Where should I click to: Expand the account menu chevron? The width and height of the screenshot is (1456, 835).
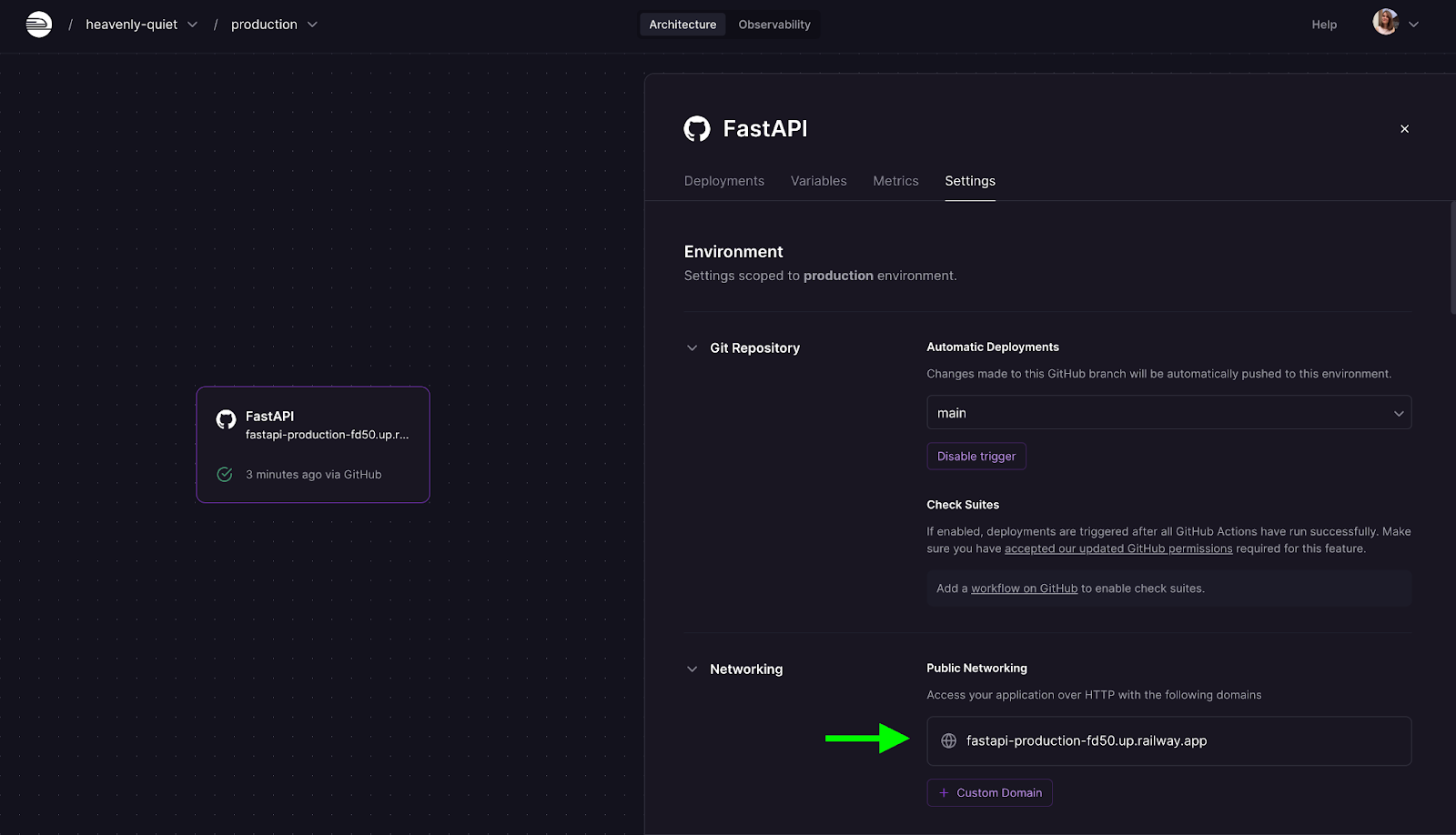[1413, 25]
